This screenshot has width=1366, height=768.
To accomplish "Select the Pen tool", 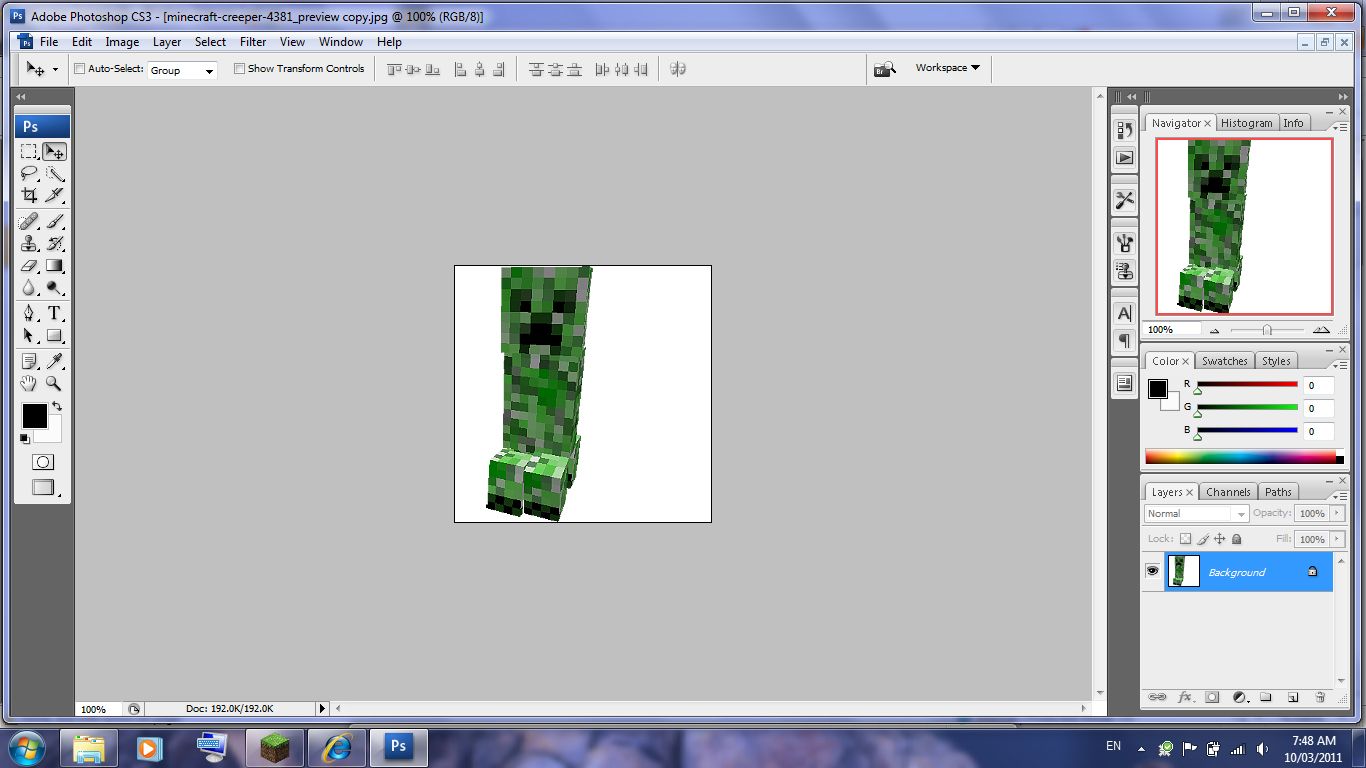I will [x=29, y=314].
